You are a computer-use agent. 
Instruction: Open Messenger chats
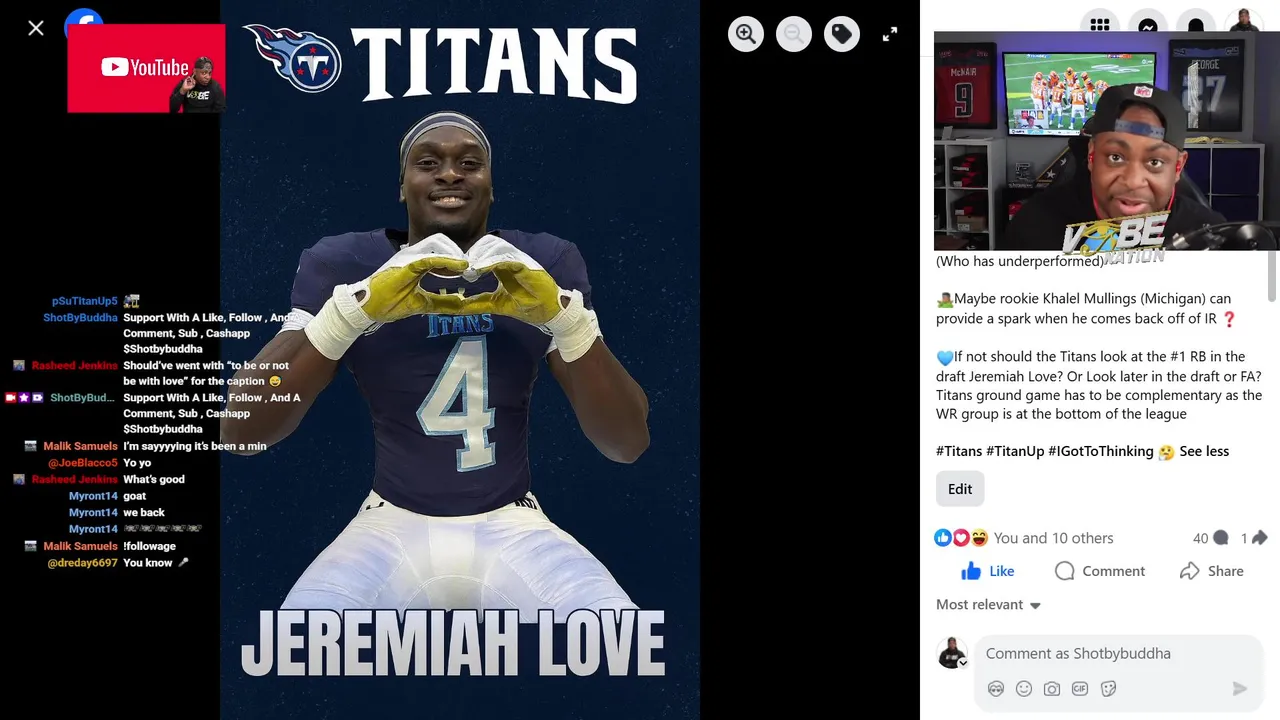click(1148, 25)
